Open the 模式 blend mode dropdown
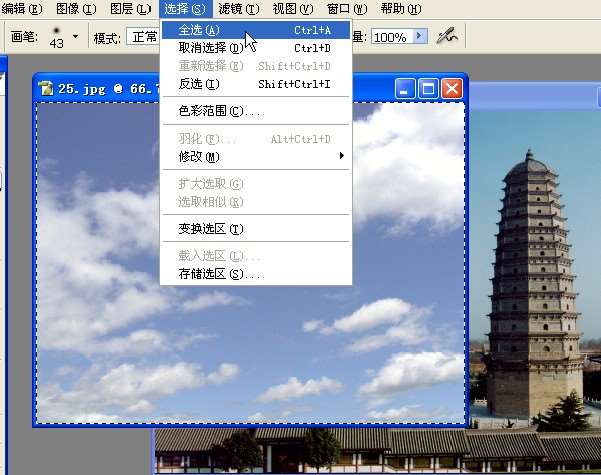The image size is (601, 475). (x=140, y=37)
